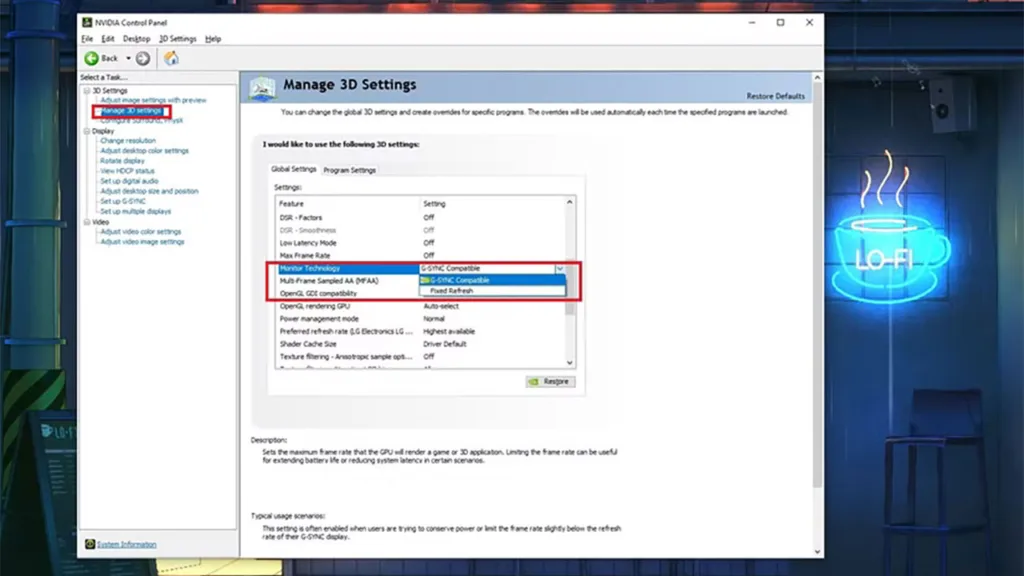Screen dimensions: 1024x576
Task: Select the DSR - Factors row
Action: [421, 217]
